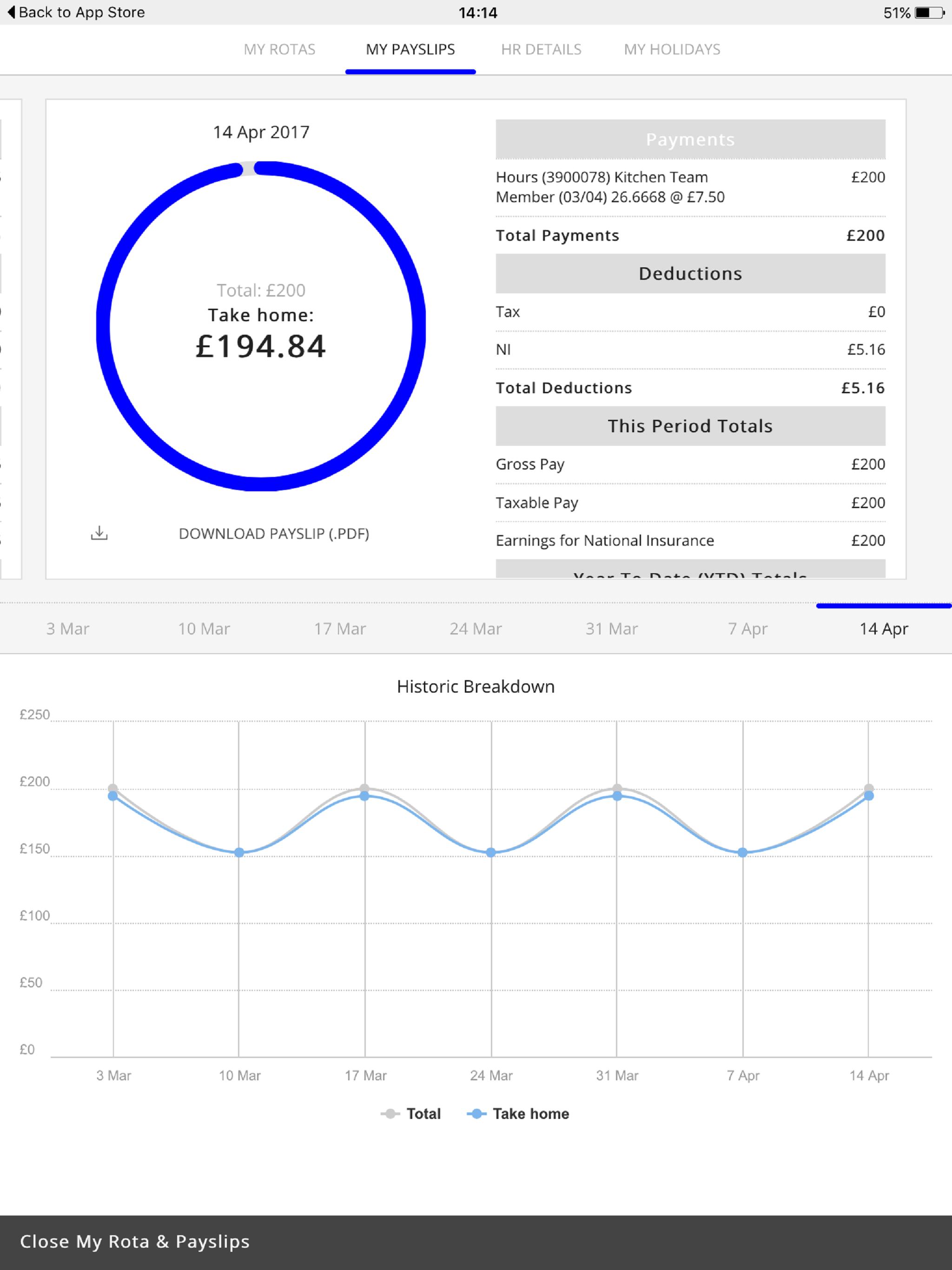Jump to 24 Mar payslip
The width and height of the screenshot is (952, 1270).
[x=476, y=628]
